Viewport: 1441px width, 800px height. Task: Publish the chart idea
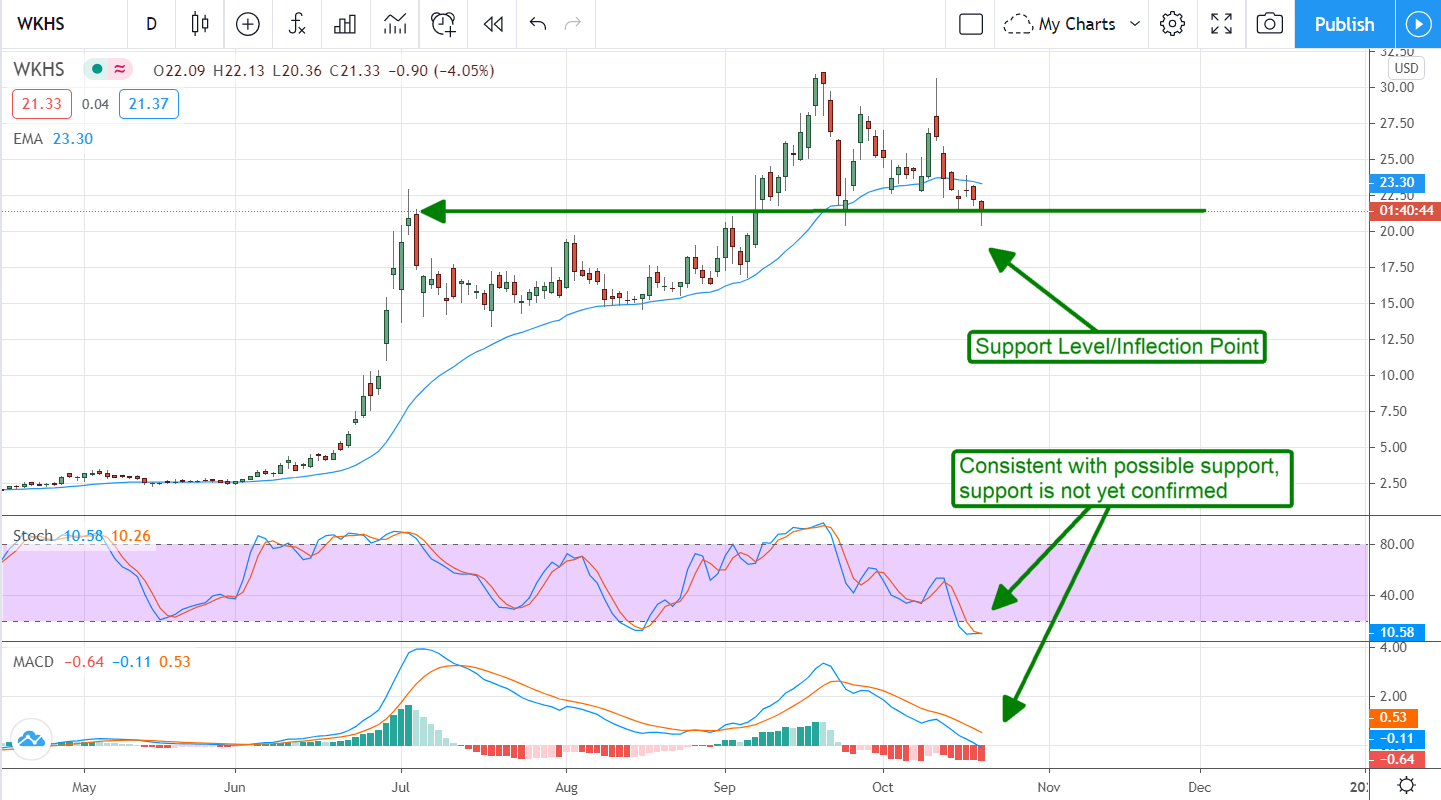[1344, 24]
